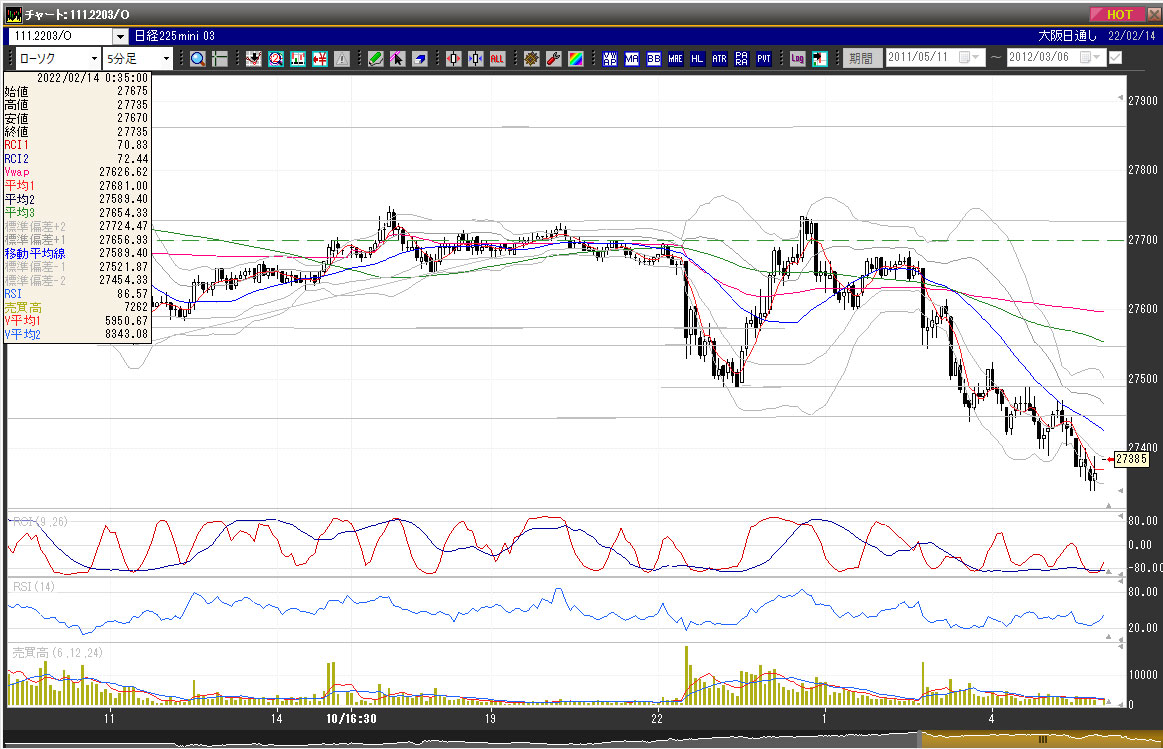Open the rainbow color settings icon
Image resolution: width=1163 pixels, height=749 pixels.
(x=576, y=59)
